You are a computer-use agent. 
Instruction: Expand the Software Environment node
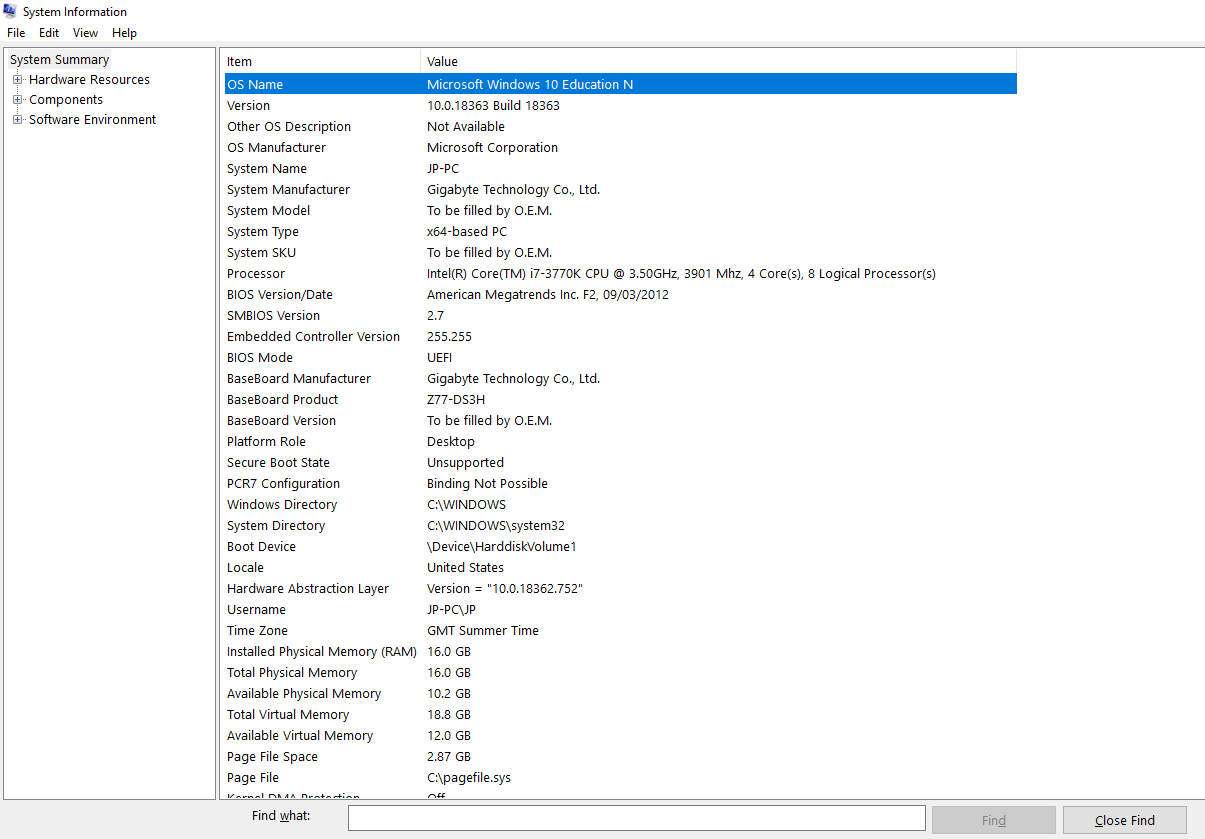[17, 120]
